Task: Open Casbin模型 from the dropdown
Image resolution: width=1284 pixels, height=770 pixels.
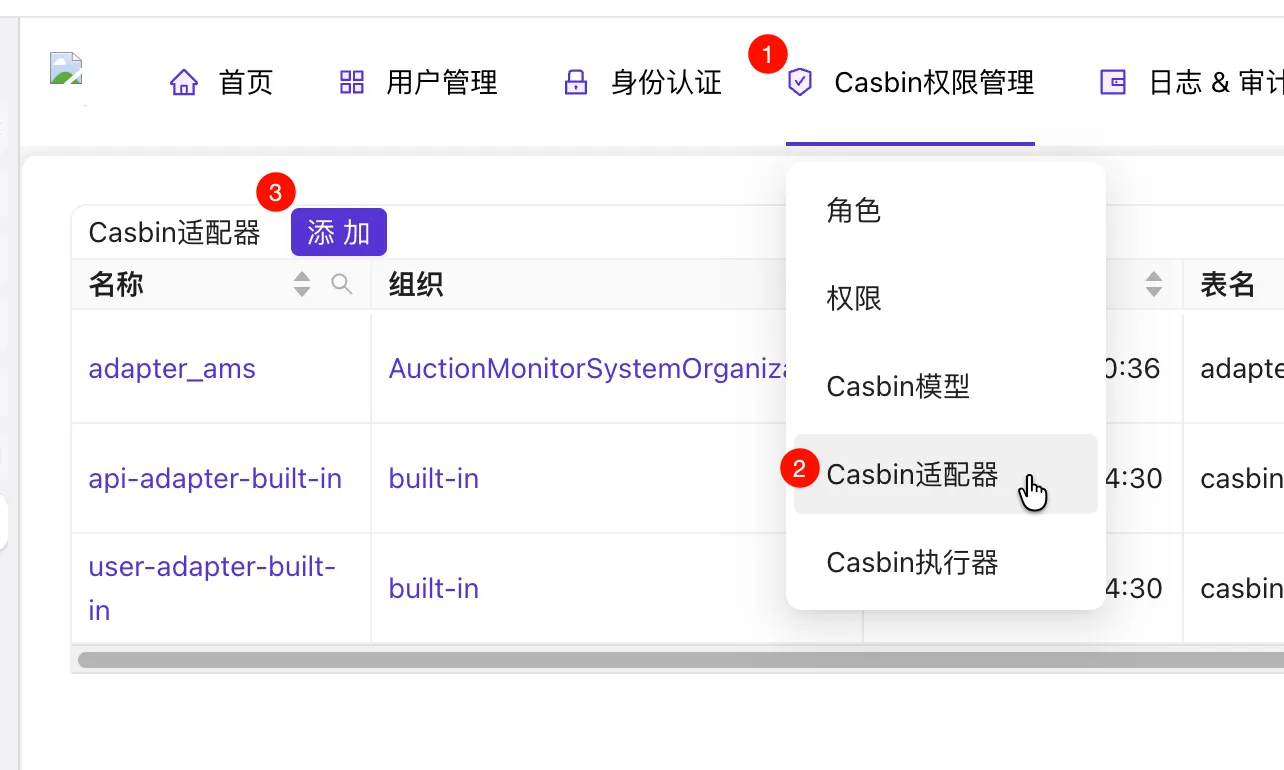Action: tap(898, 386)
